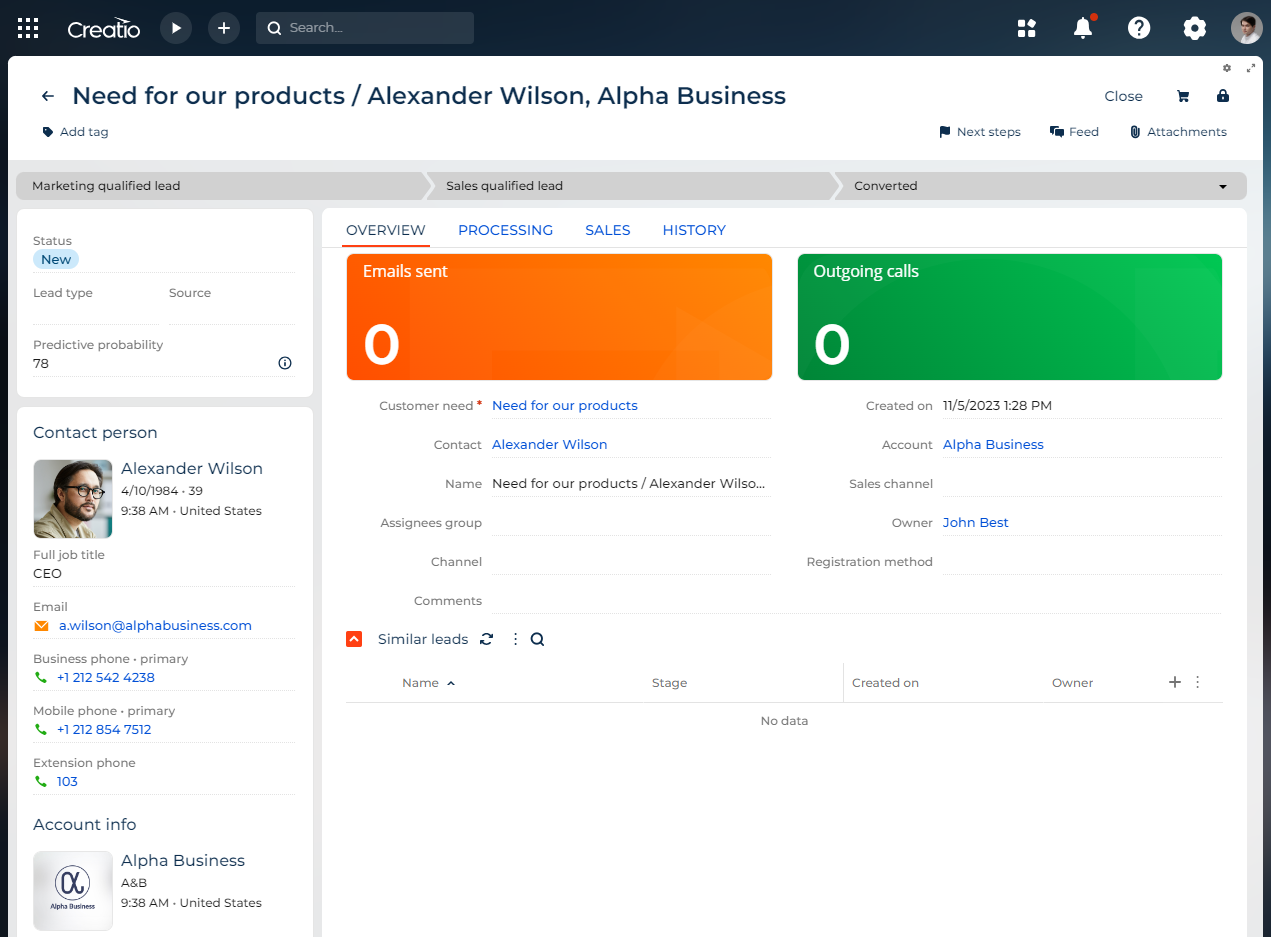The image size is (1271, 937).
Task: Click phone icon beside extension 103
Action: point(41,782)
